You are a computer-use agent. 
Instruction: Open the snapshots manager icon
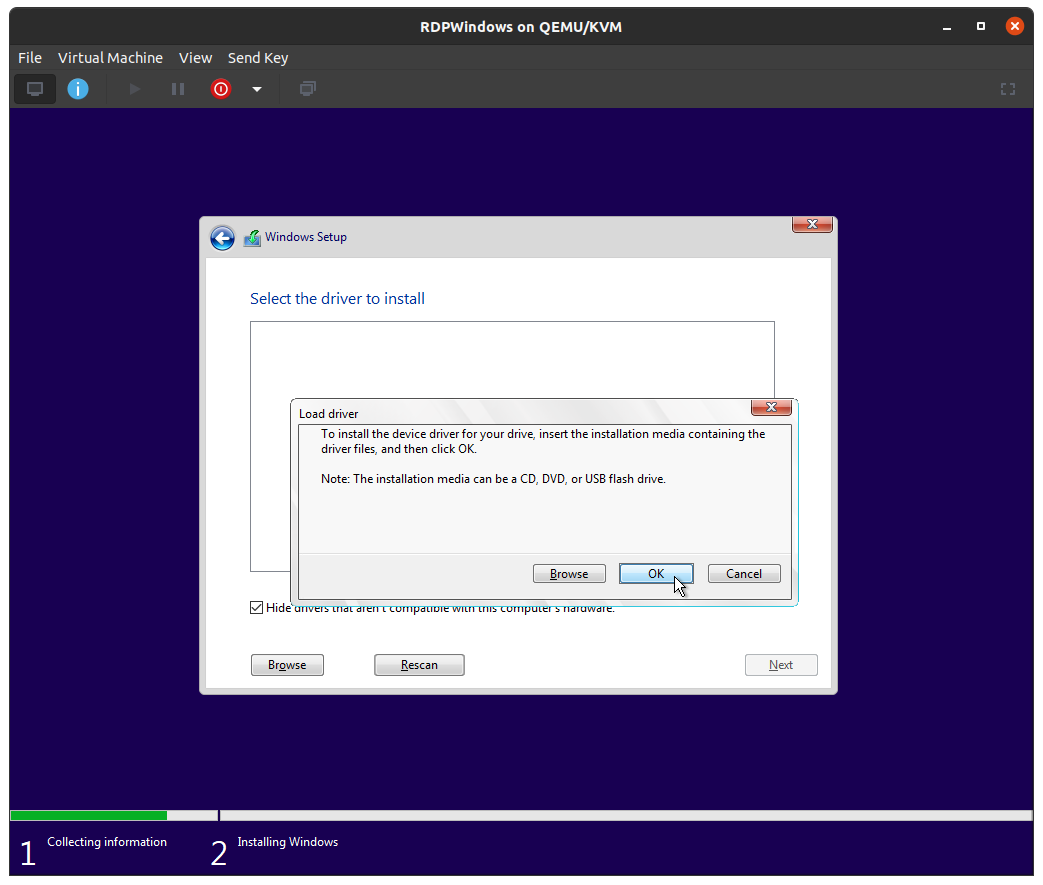tap(308, 89)
